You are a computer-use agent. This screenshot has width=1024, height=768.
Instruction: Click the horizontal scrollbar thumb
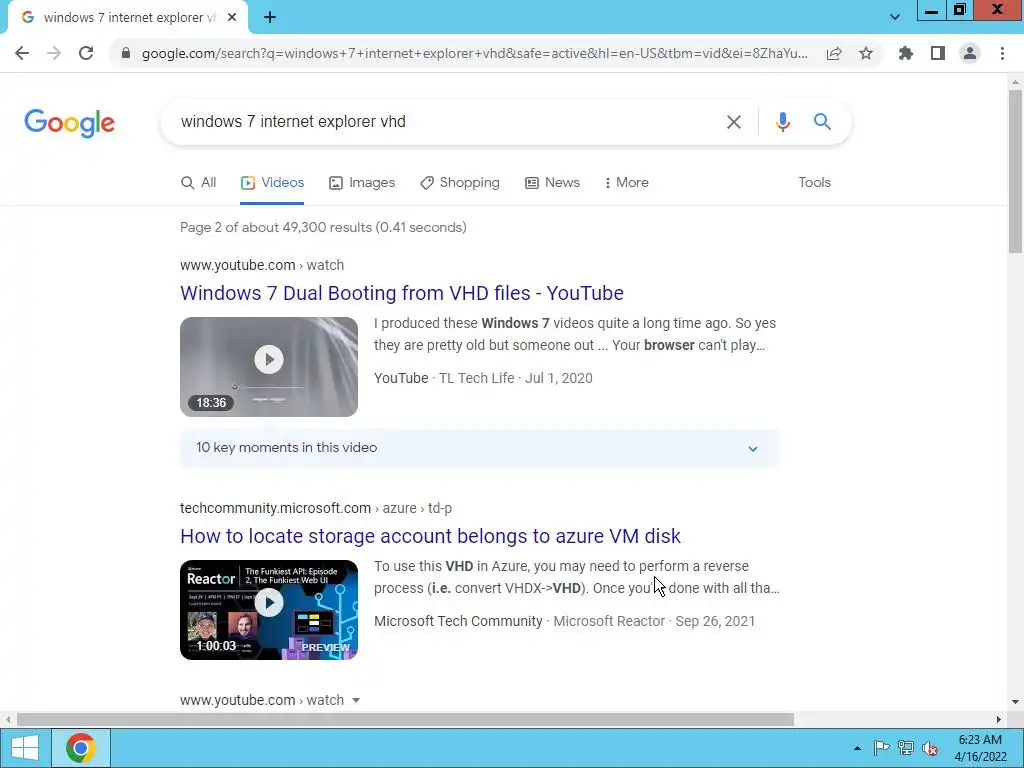pos(405,720)
